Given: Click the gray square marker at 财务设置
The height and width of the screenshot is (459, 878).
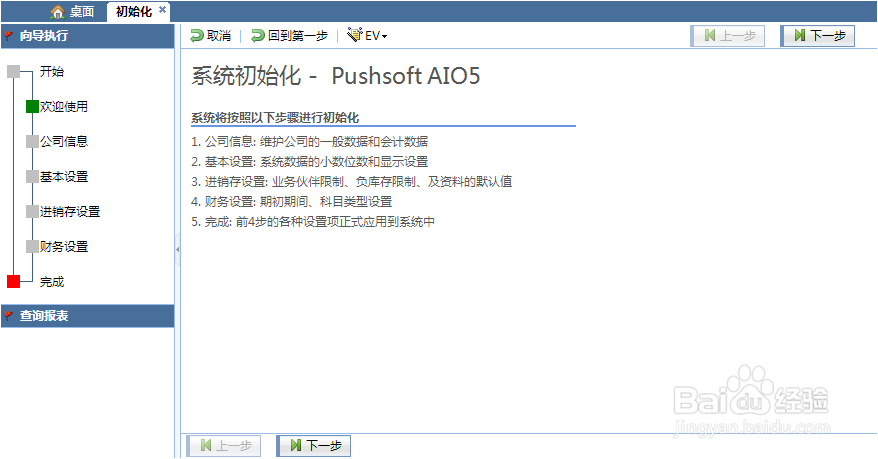Looking at the screenshot, I should [x=32, y=247].
